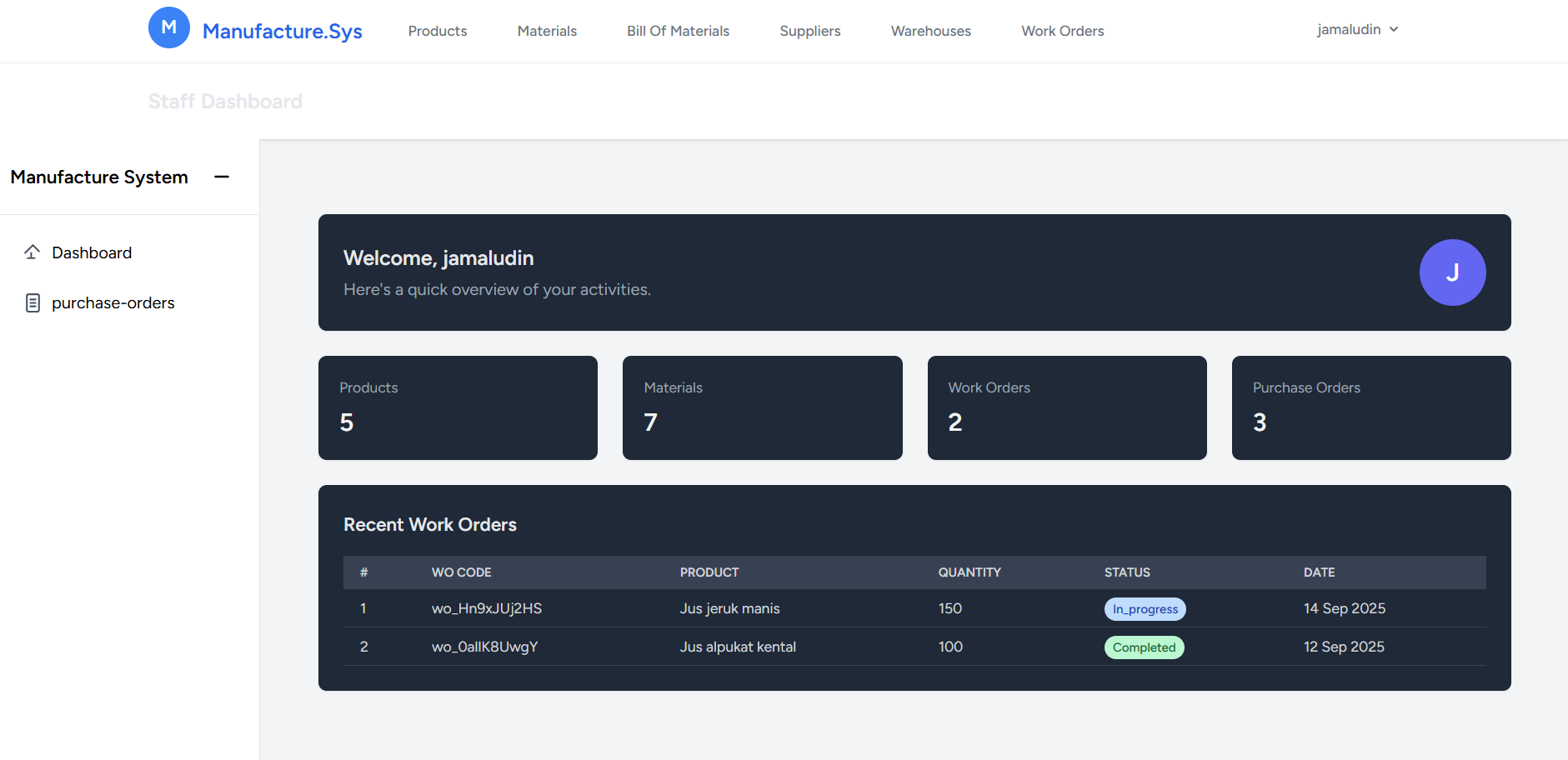The width and height of the screenshot is (1568, 760).
Task: Click the purchase-orders document icon
Action: pos(33,302)
